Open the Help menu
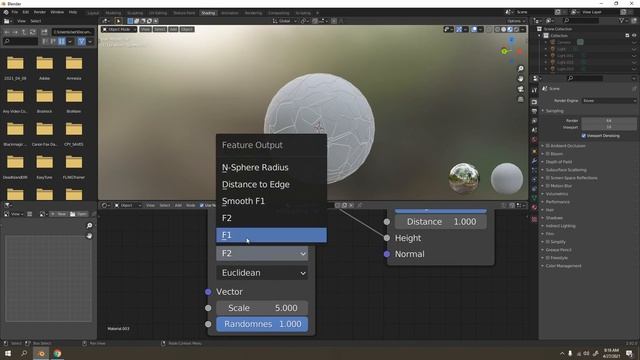 pos(73,12)
